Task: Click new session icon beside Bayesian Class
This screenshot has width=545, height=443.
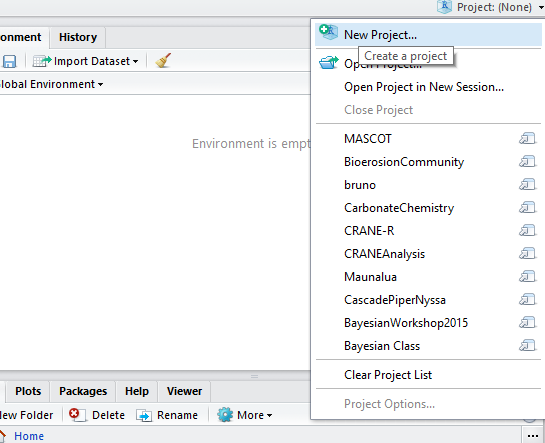Action: point(527,346)
